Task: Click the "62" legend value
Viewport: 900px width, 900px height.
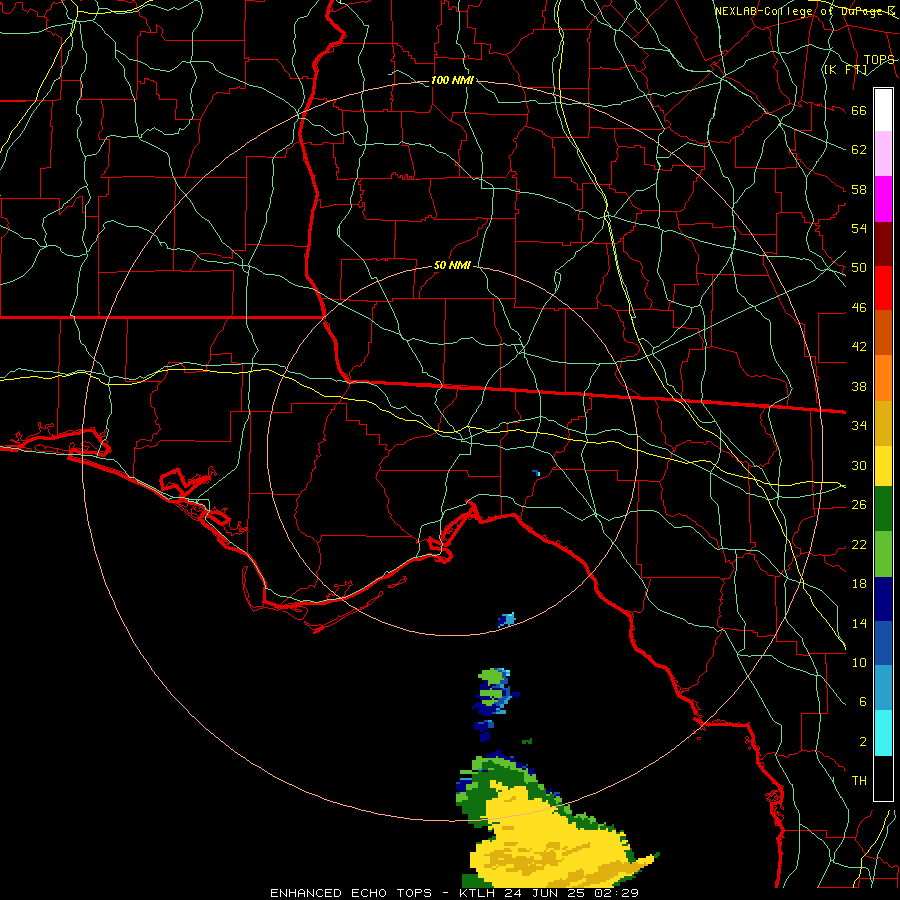Action: [x=859, y=149]
